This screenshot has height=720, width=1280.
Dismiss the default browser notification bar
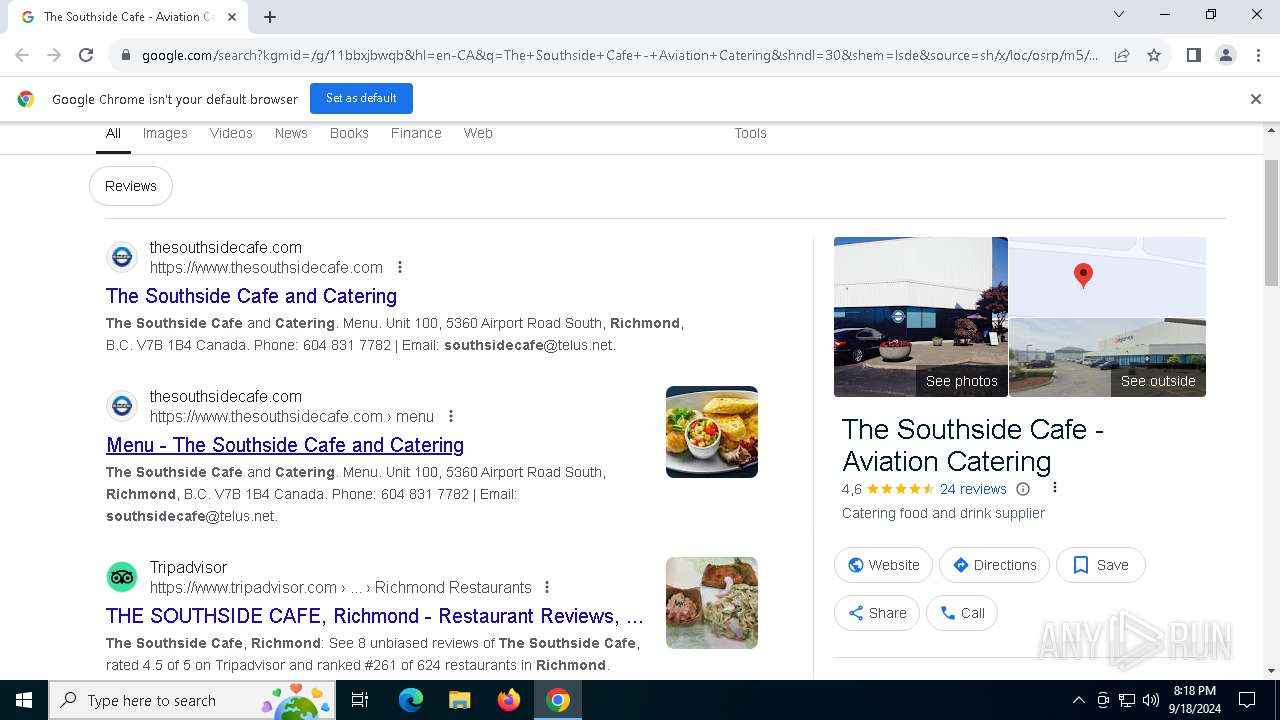[x=1255, y=99]
